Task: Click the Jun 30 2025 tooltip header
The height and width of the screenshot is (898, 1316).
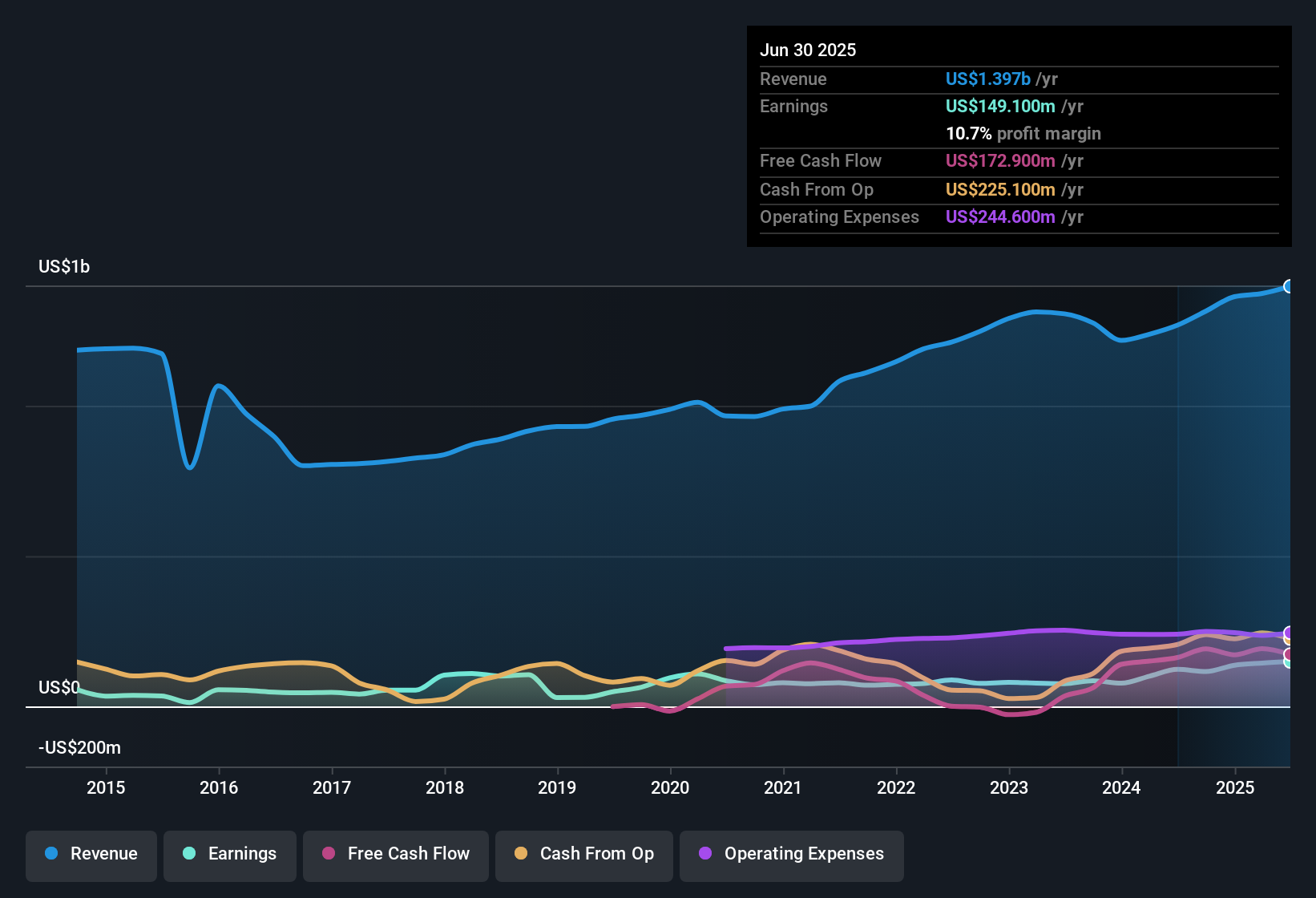Action: click(x=808, y=50)
